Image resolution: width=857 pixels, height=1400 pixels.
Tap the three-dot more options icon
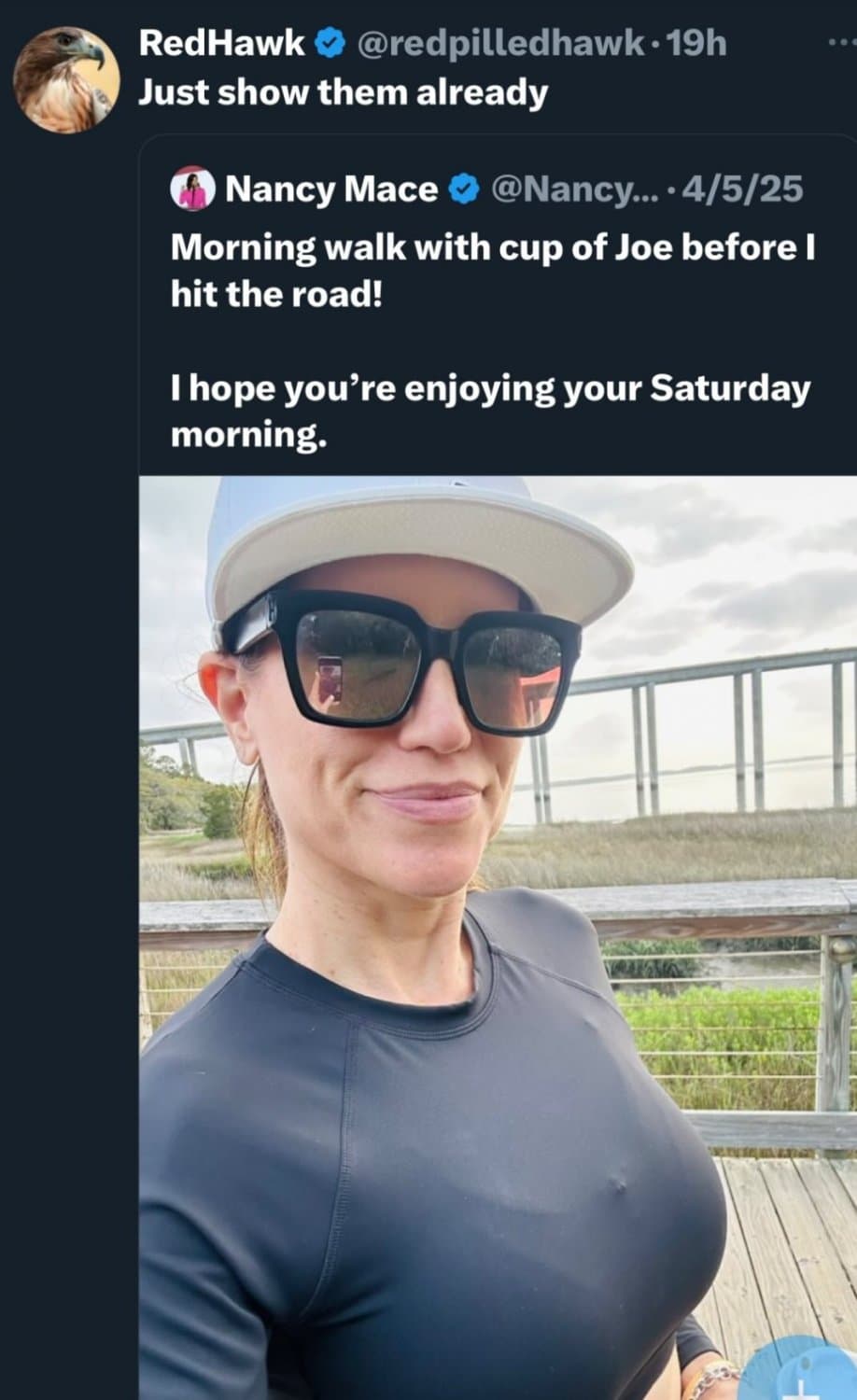click(x=842, y=44)
